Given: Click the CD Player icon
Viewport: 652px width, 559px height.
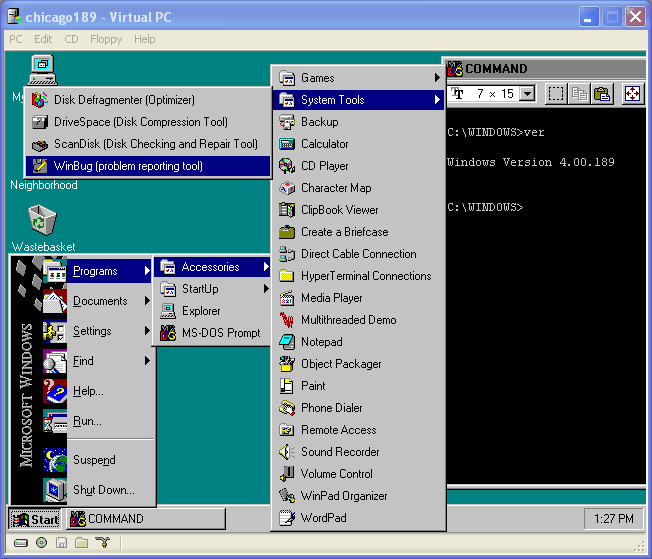Looking at the screenshot, I should coord(287,166).
